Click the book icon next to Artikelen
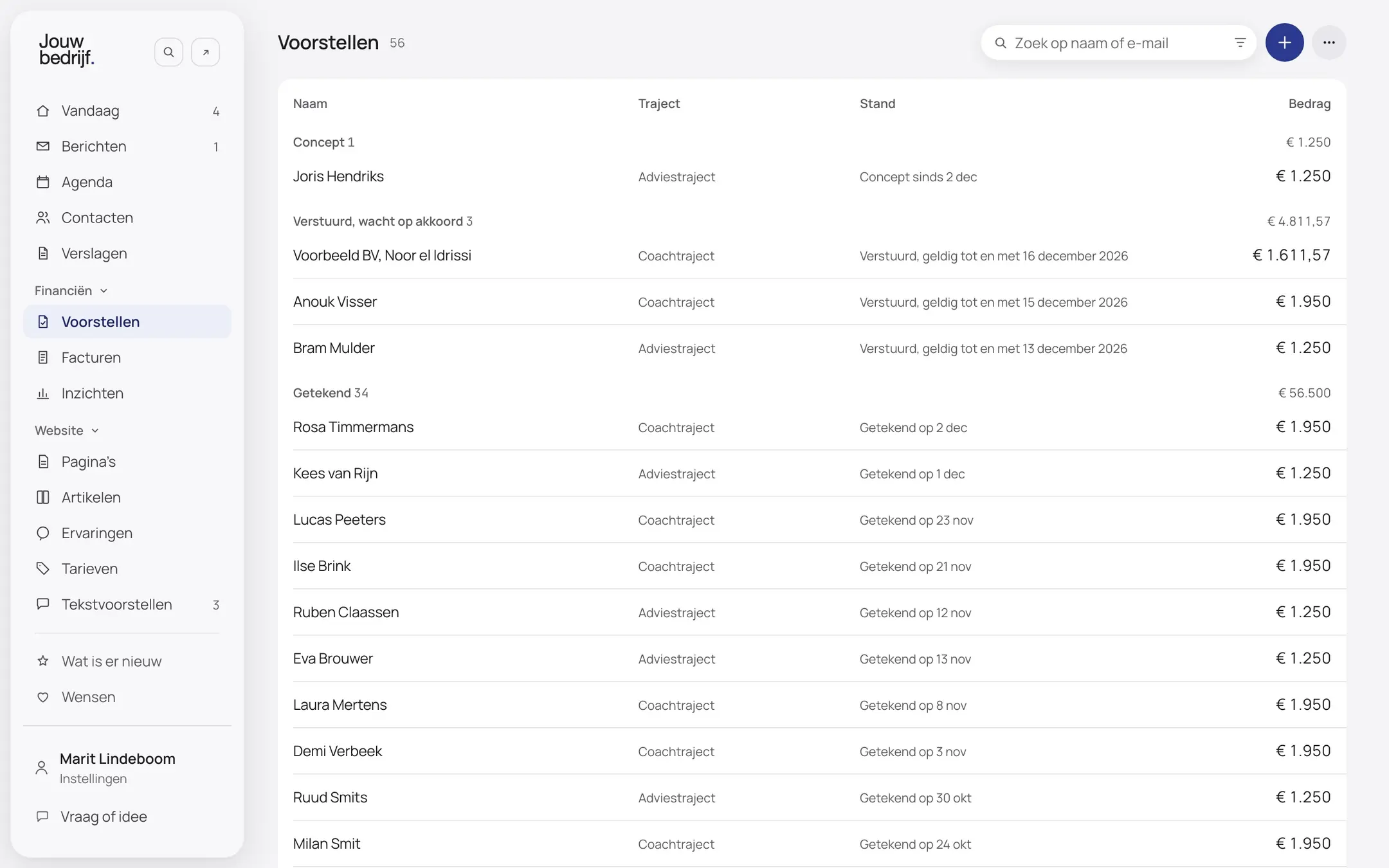 click(x=43, y=498)
